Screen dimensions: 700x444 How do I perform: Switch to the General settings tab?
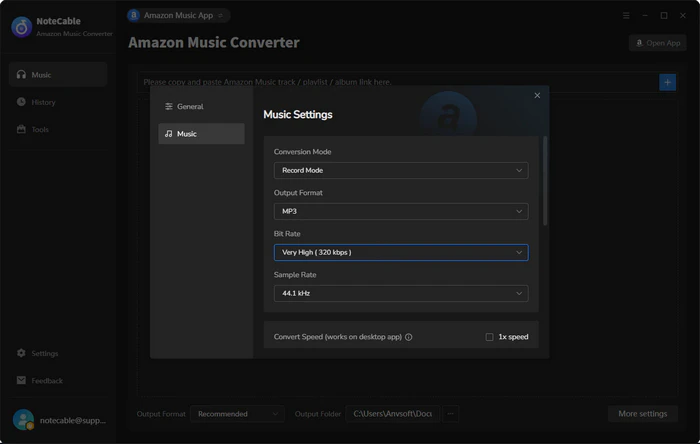pos(201,106)
